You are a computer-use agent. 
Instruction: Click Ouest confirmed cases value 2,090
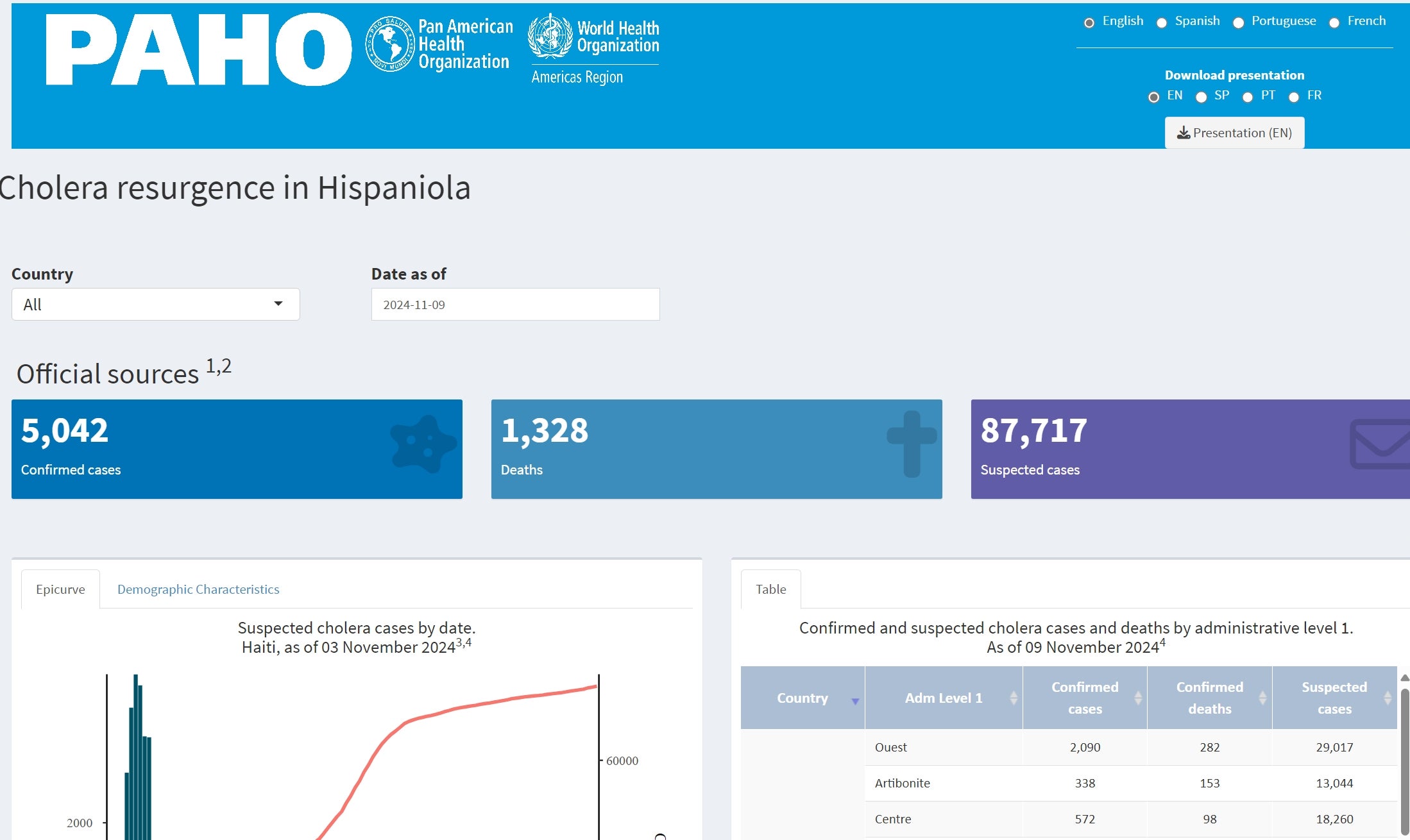[x=1085, y=747]
